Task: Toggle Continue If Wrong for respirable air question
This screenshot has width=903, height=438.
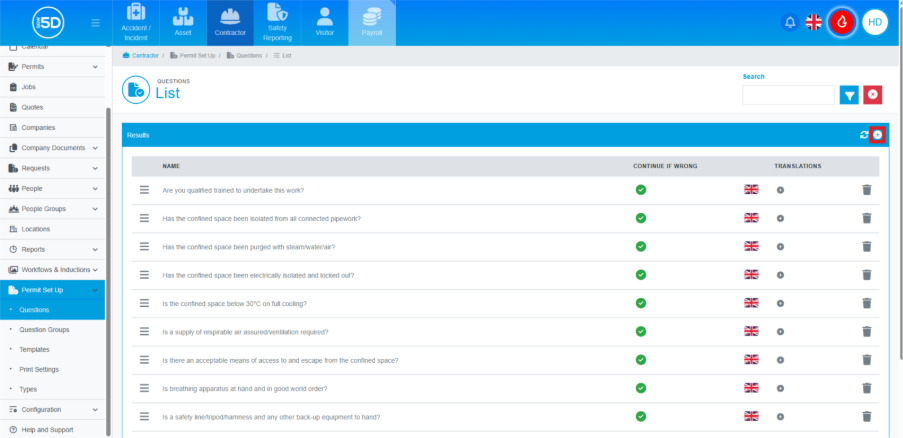Action: (x=640, y=331)
